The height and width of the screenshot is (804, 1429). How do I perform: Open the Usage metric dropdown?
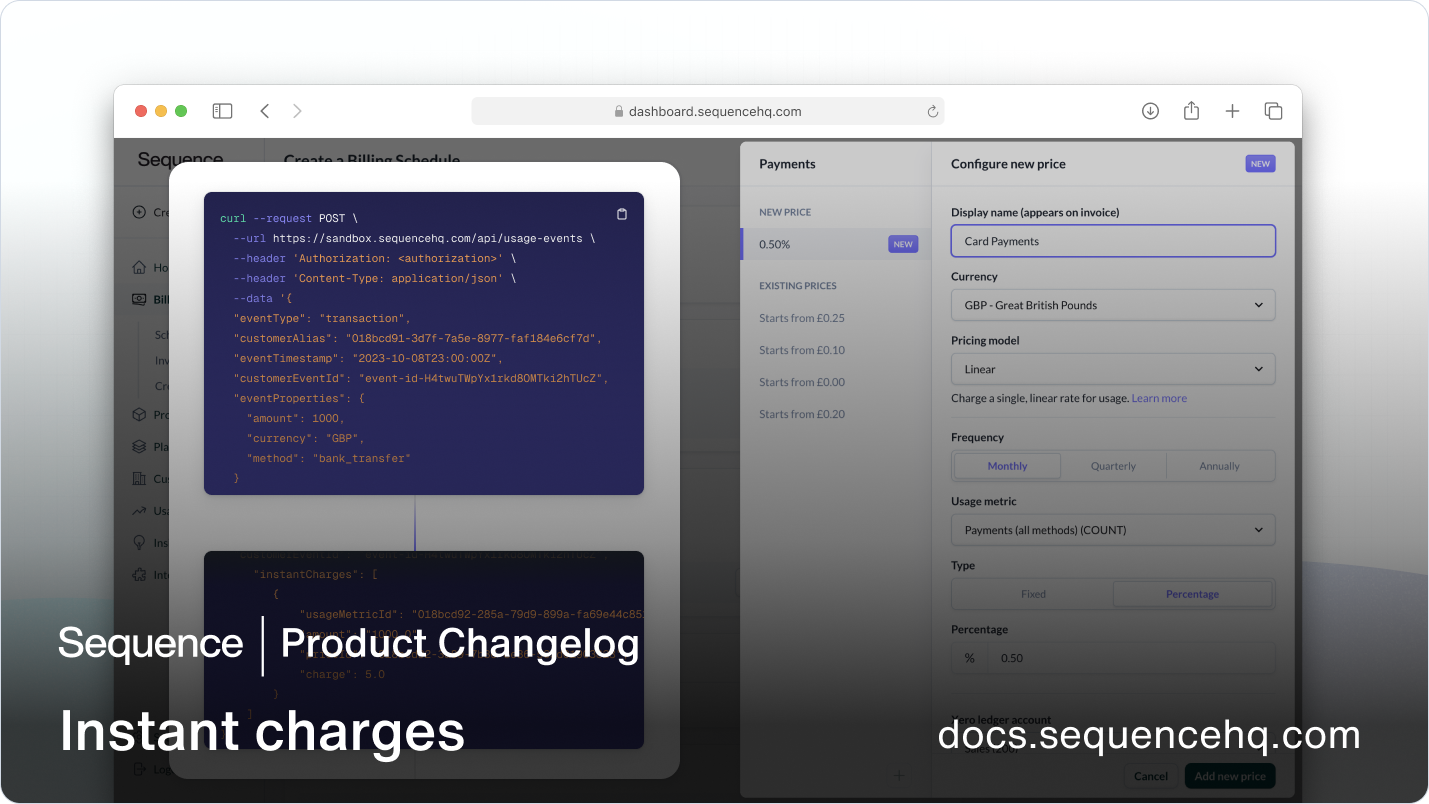click(x=1113, y=529)
